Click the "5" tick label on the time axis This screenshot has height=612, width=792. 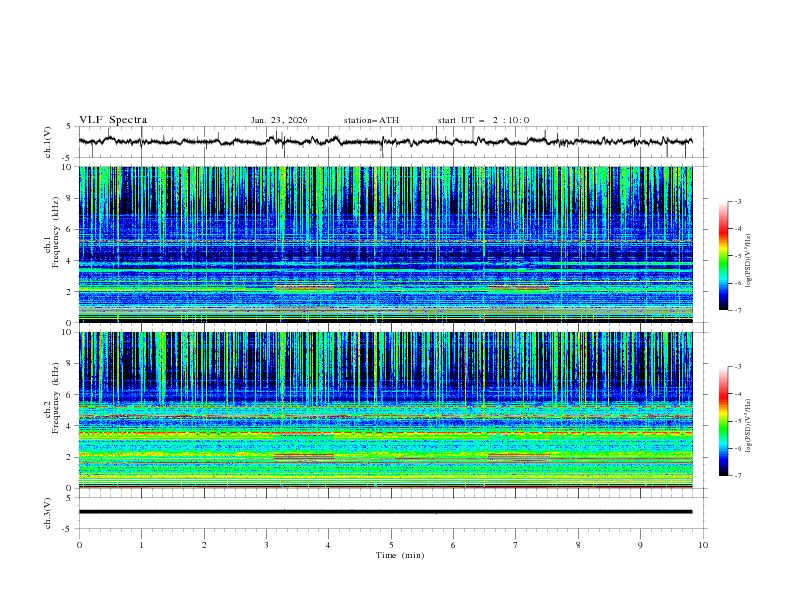tap(391, 545)
